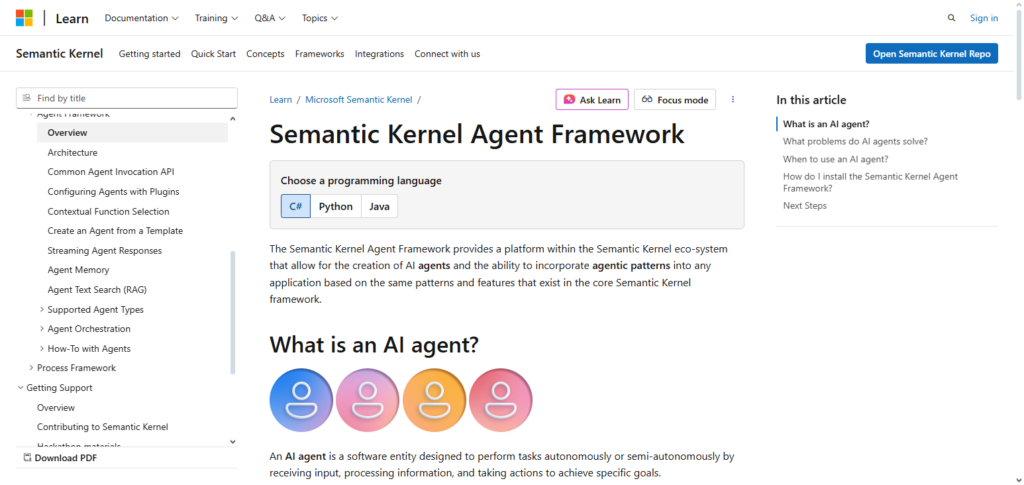1024x485 pixels.
Task: Click the Microsoft logo
Action: coord(24,18)
